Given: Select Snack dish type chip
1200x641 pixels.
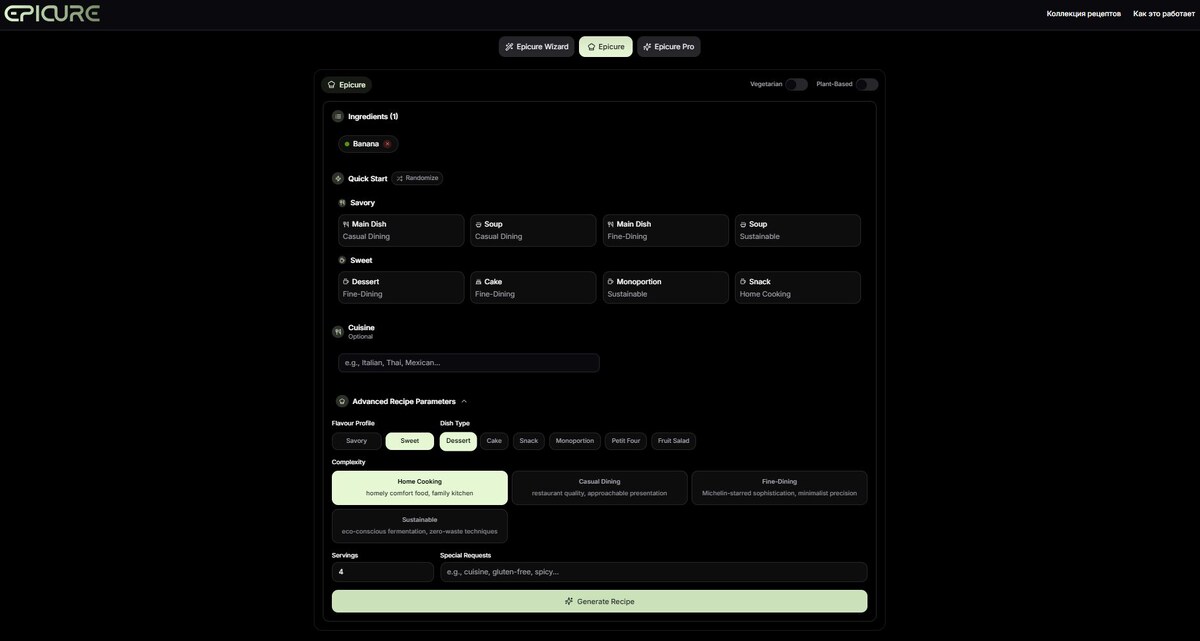Looking at the screenshot, I should 529,441.
